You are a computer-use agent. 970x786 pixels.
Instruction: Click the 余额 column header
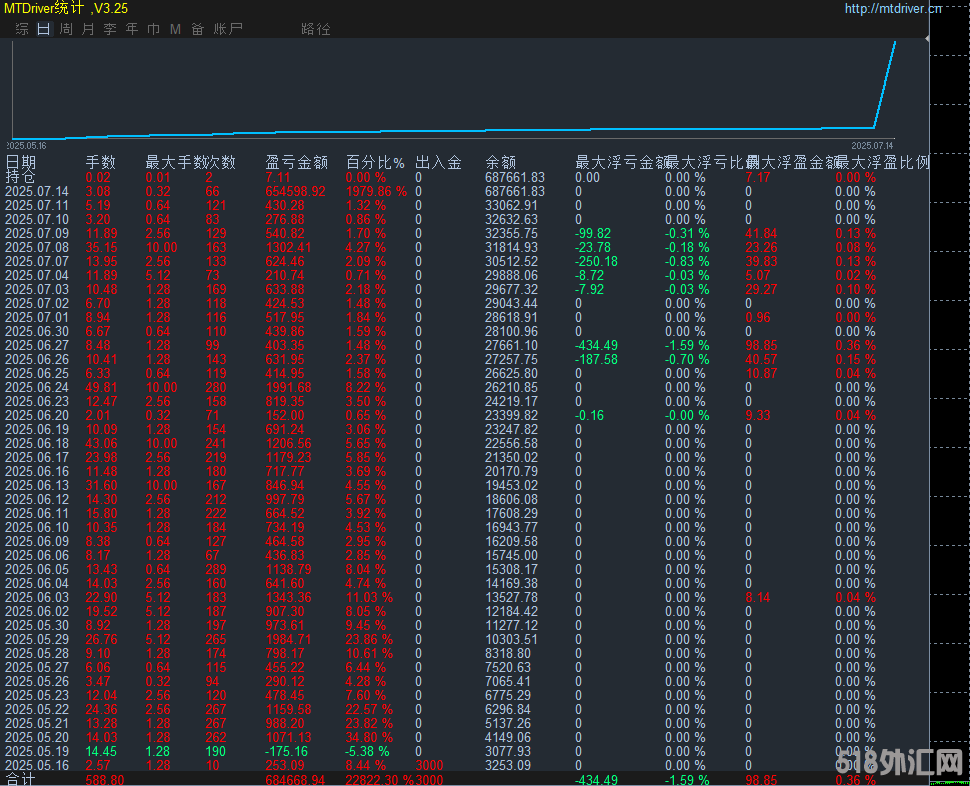tap(500, 162)
